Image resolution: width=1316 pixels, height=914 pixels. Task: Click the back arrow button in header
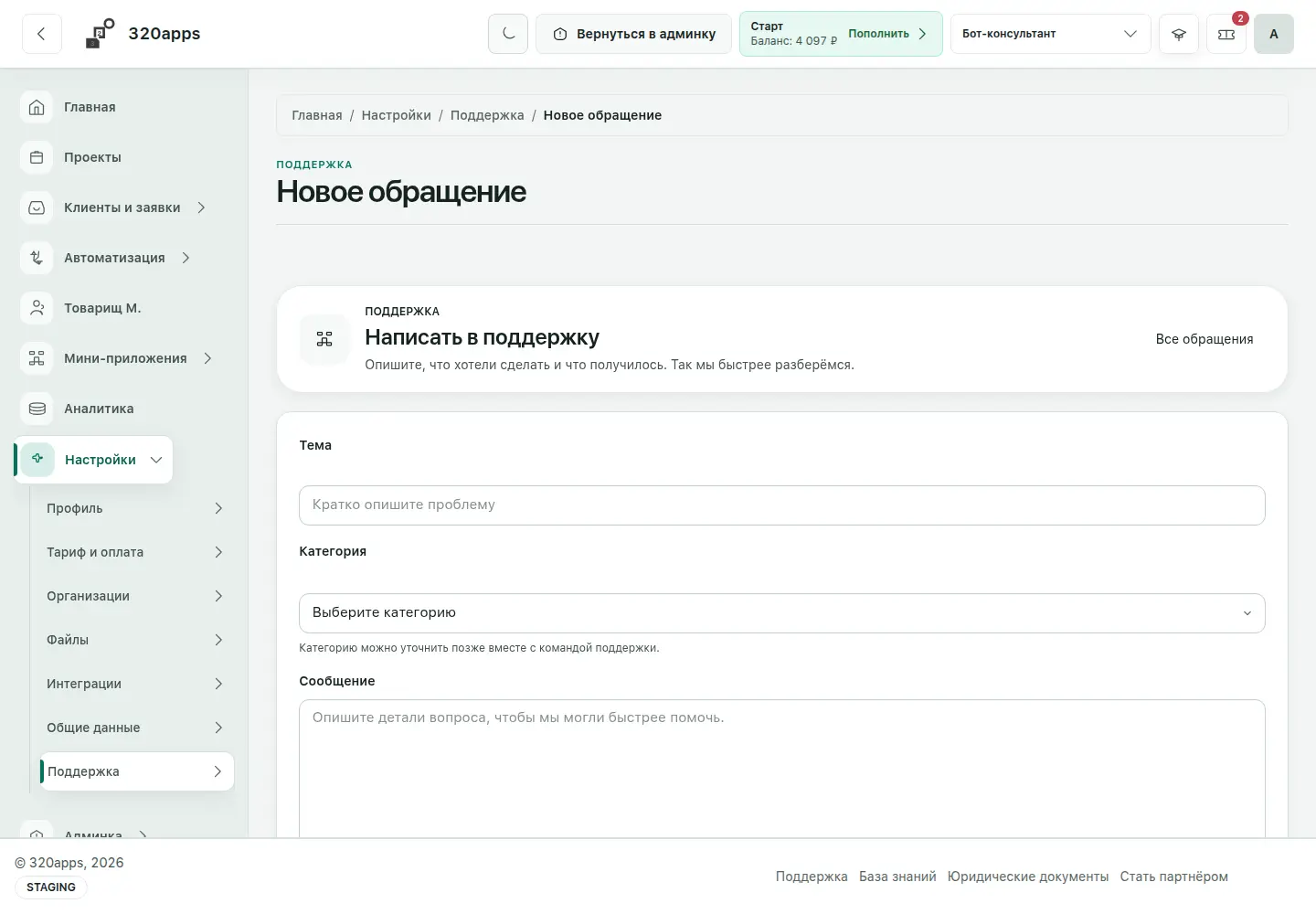tap(41, 34)
